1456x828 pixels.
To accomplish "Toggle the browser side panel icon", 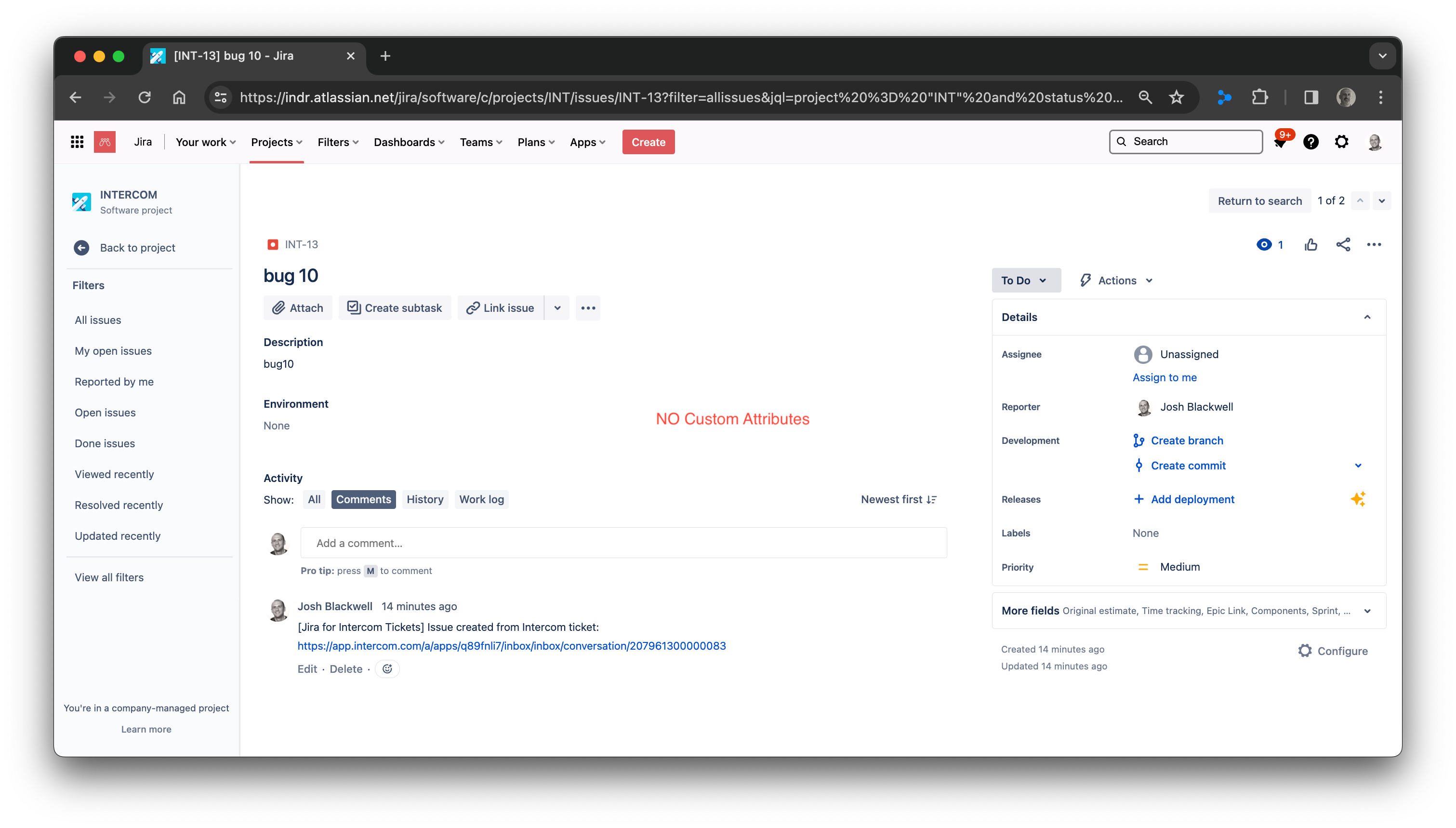I will 1311,97.
